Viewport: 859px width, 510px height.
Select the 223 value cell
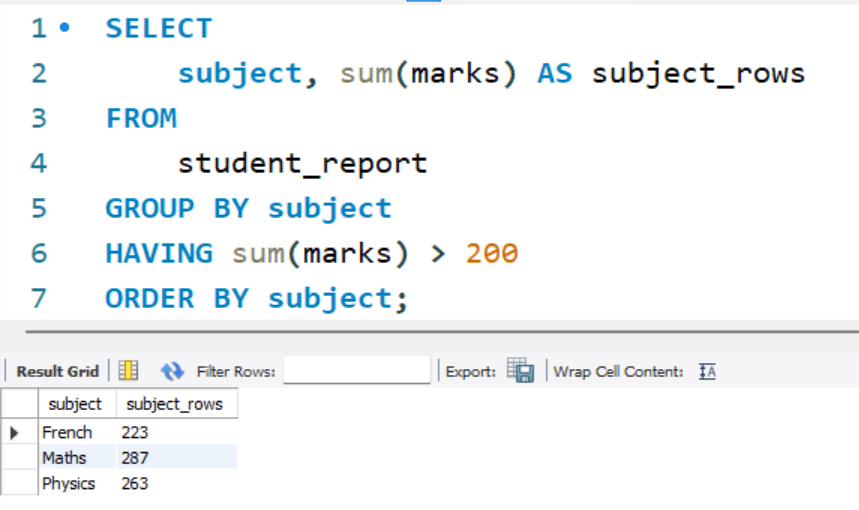pyautogui.click(x=177, y=432)
